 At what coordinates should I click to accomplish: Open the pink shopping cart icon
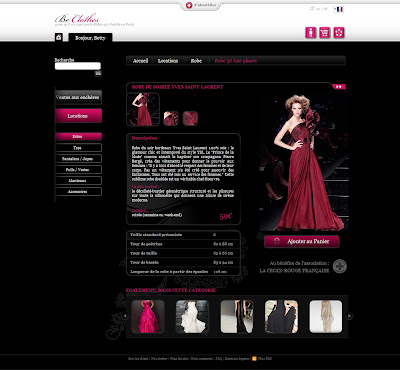325,33
